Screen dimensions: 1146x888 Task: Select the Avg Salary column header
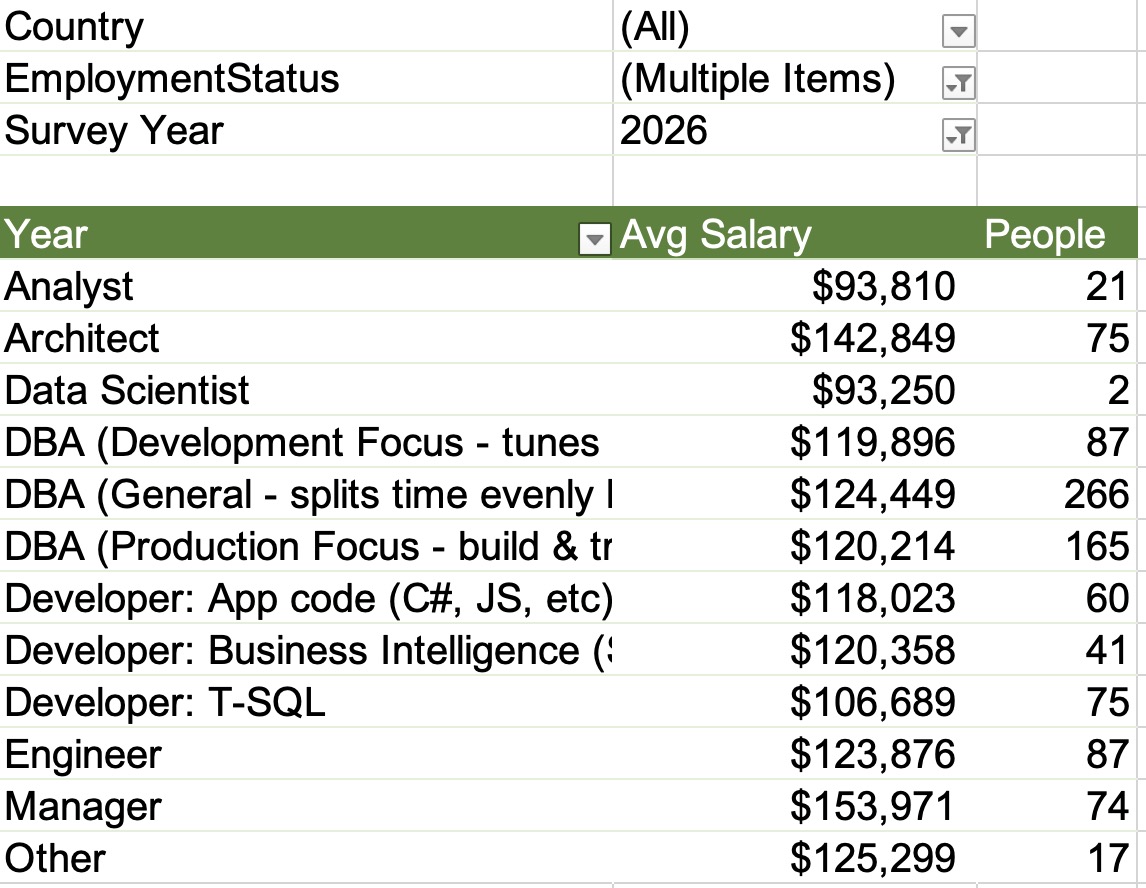[x=716, y=234]
